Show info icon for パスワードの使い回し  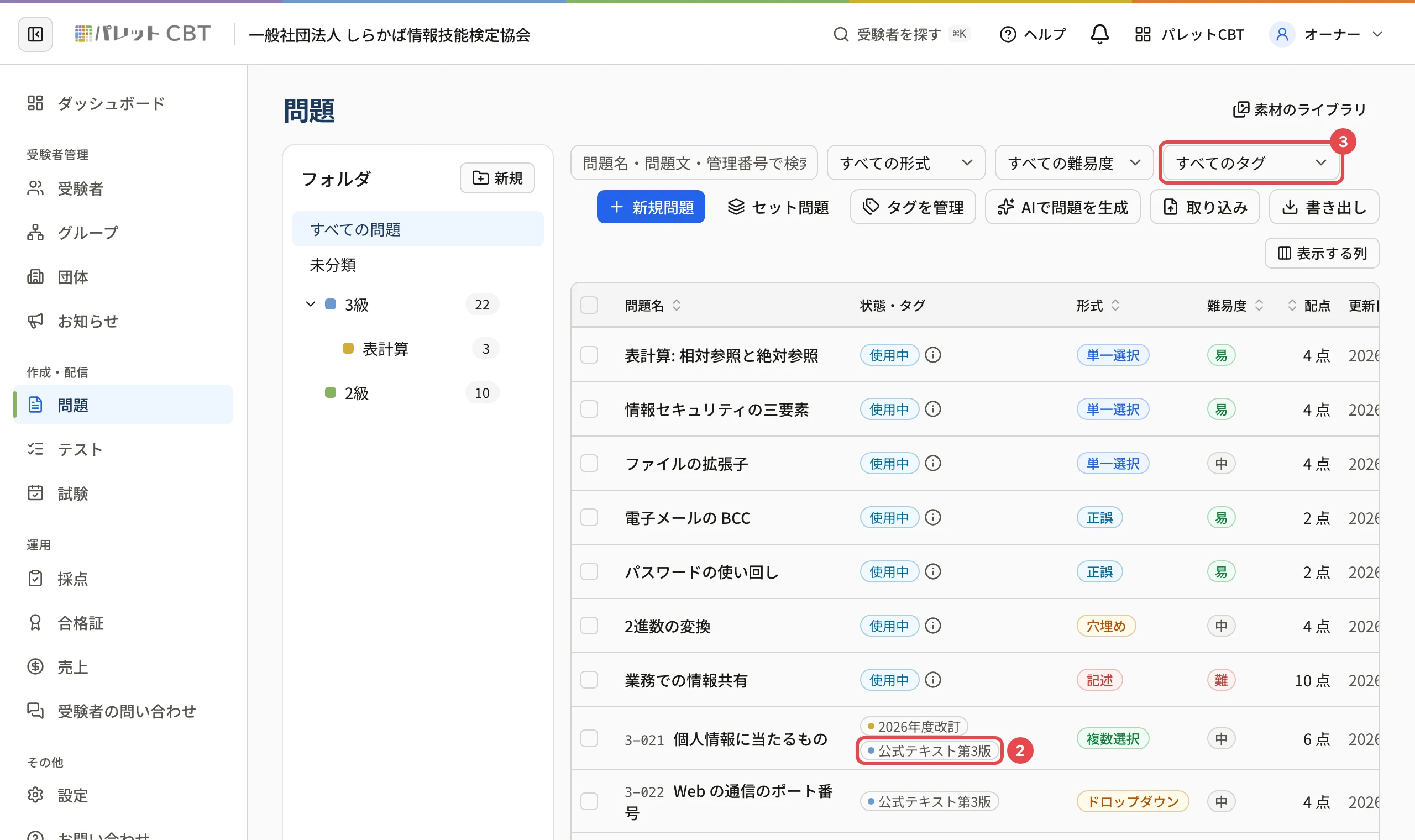933,572
